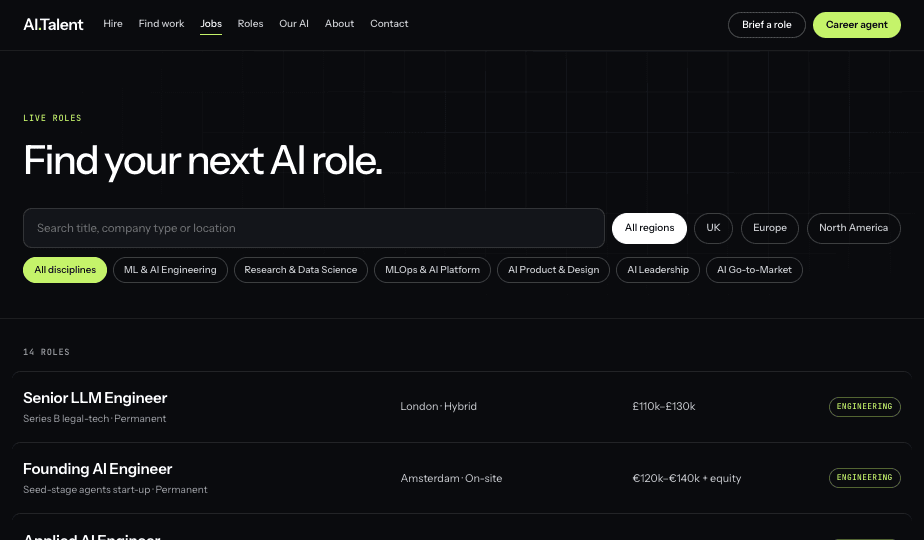Open the Contact link
This screenshot has height=540, width=924.
(x=389, y=24)
